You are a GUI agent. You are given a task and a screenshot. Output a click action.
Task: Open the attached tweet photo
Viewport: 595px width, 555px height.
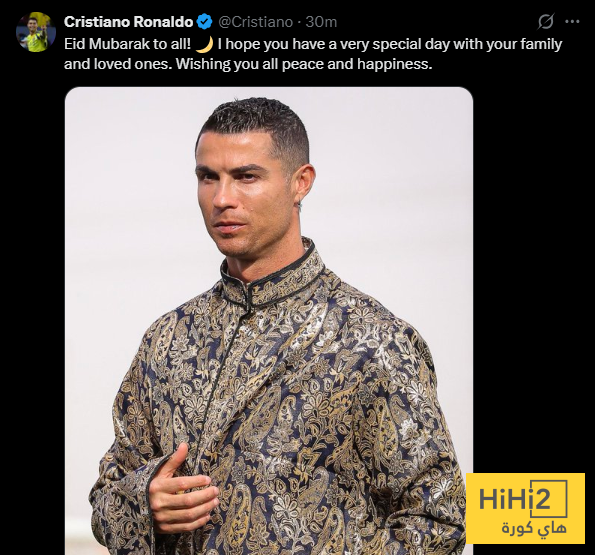pyautogui.click(x=269, y=321)
